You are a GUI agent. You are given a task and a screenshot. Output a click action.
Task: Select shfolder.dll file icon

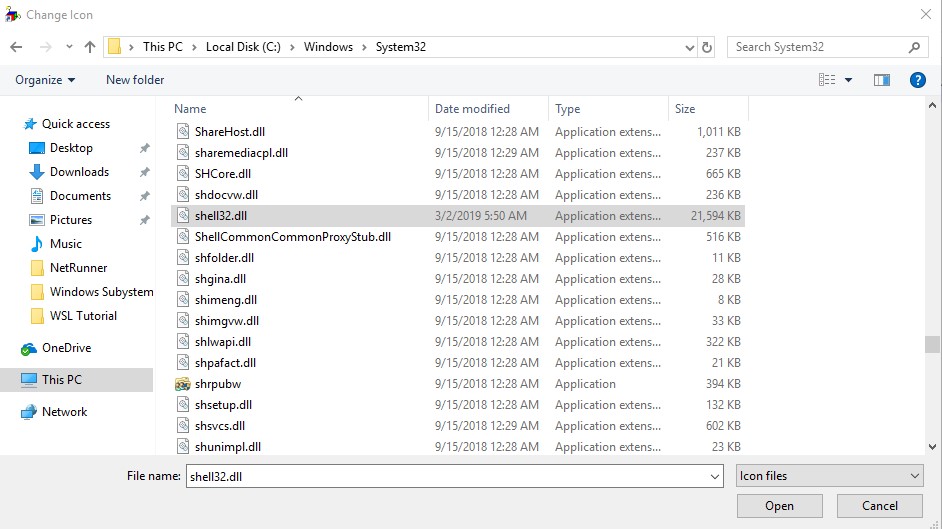183,258
